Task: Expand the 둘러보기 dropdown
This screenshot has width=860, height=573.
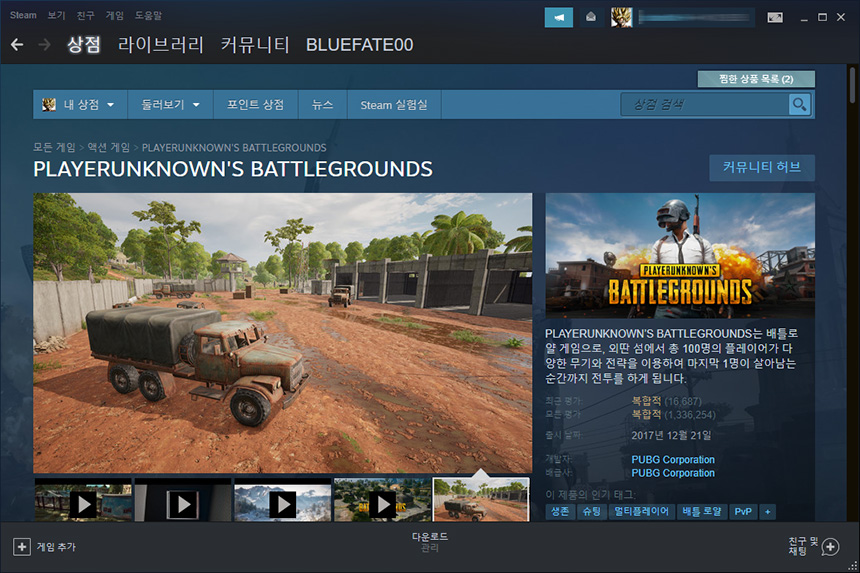Action: 170,104
